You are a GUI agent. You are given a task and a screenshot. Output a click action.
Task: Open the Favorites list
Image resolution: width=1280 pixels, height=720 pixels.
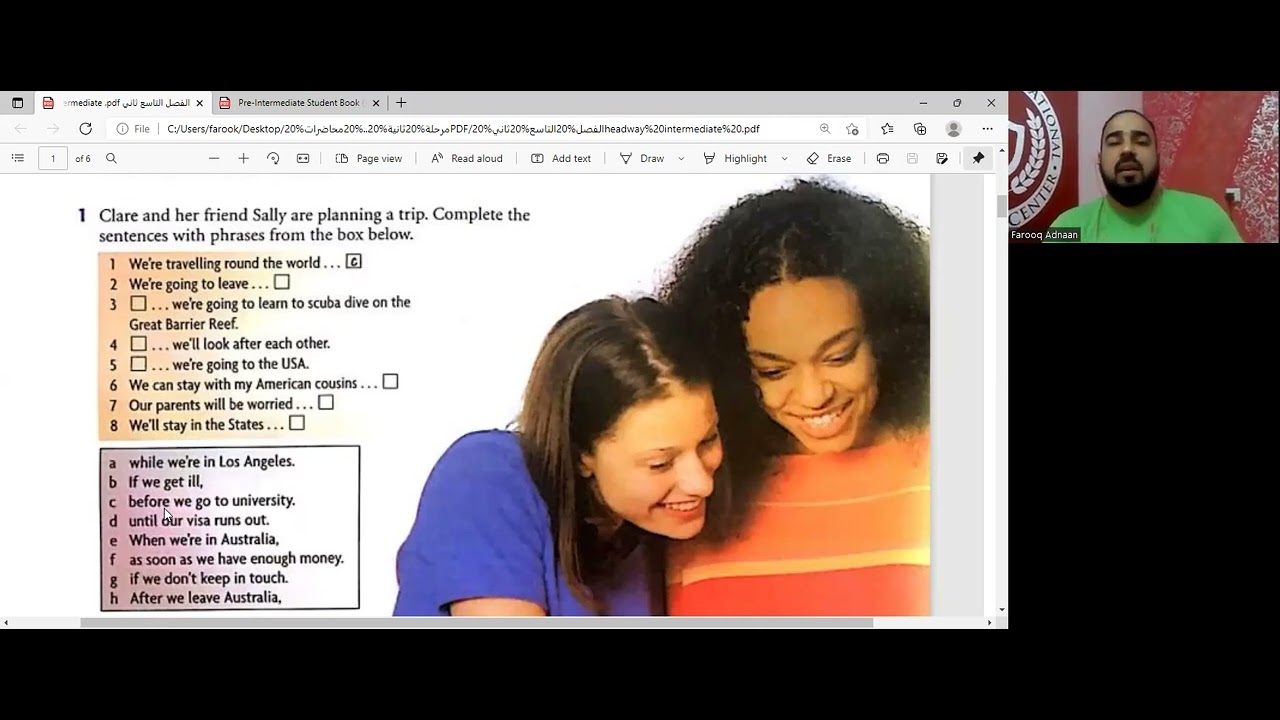887,129
